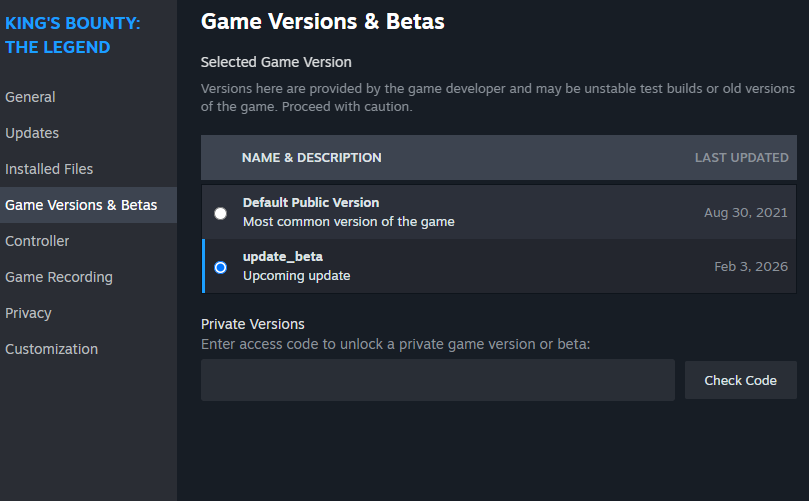Focus the private access code input field
The image size is (809, 501).
[x=437, y=380]
